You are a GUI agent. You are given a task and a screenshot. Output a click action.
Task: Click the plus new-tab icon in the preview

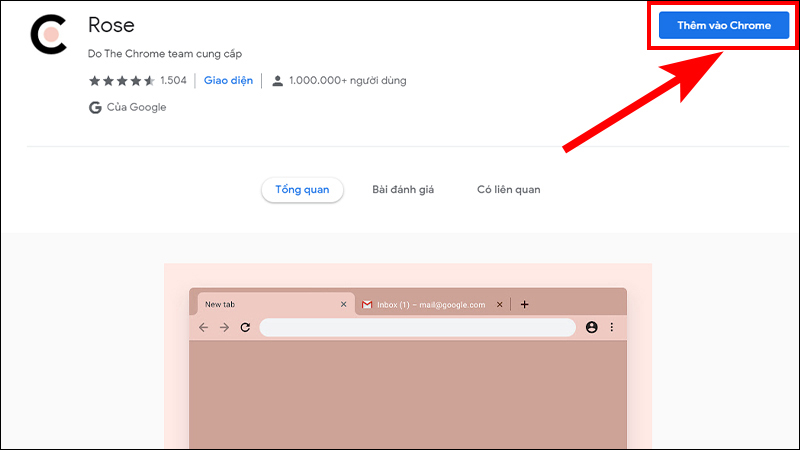(x=524, y=304)
